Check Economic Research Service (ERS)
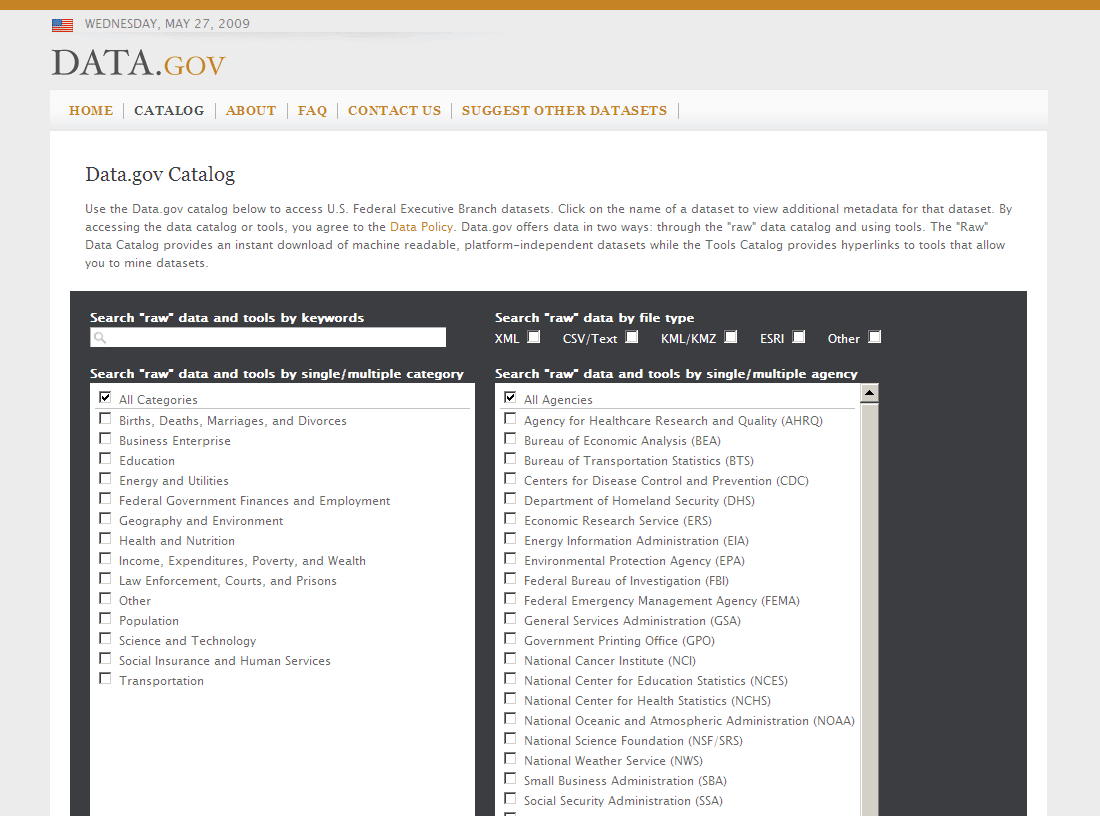This screenshot has width=1100, height=816. (x=511, y=519)
